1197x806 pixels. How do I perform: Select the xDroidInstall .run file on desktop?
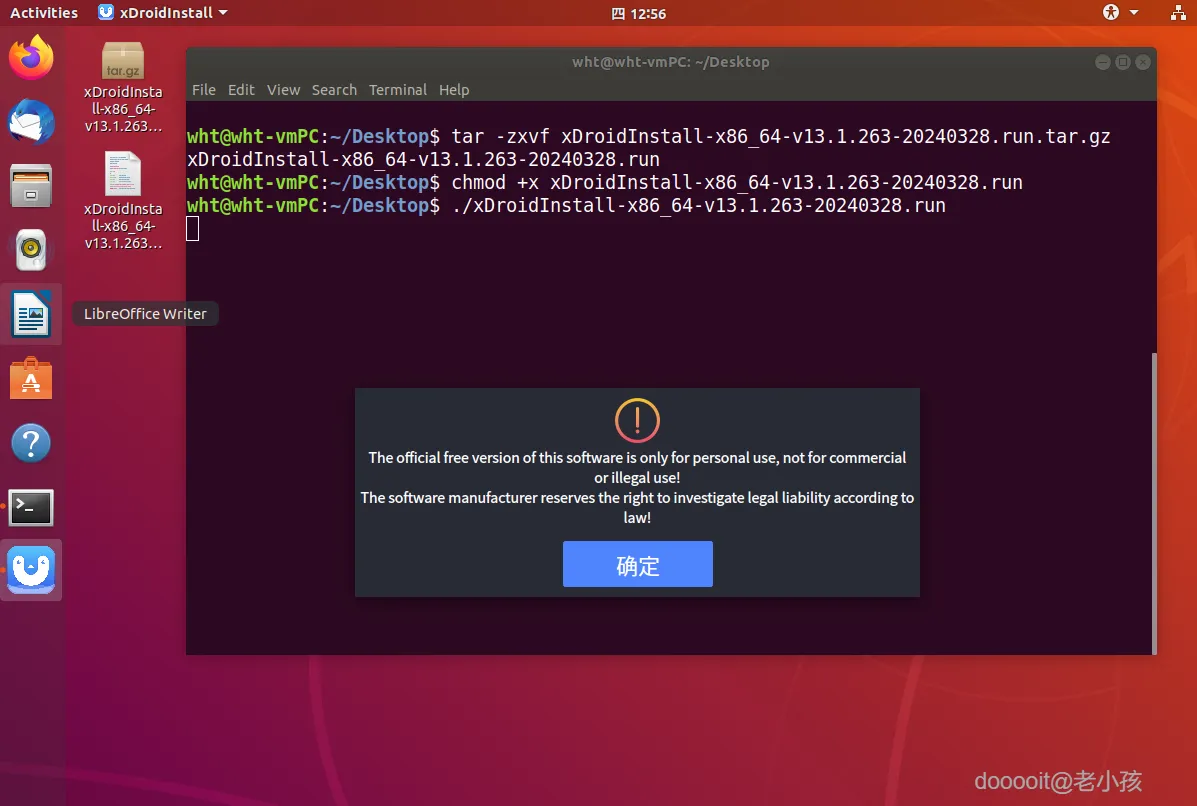(x=123, y=201)
